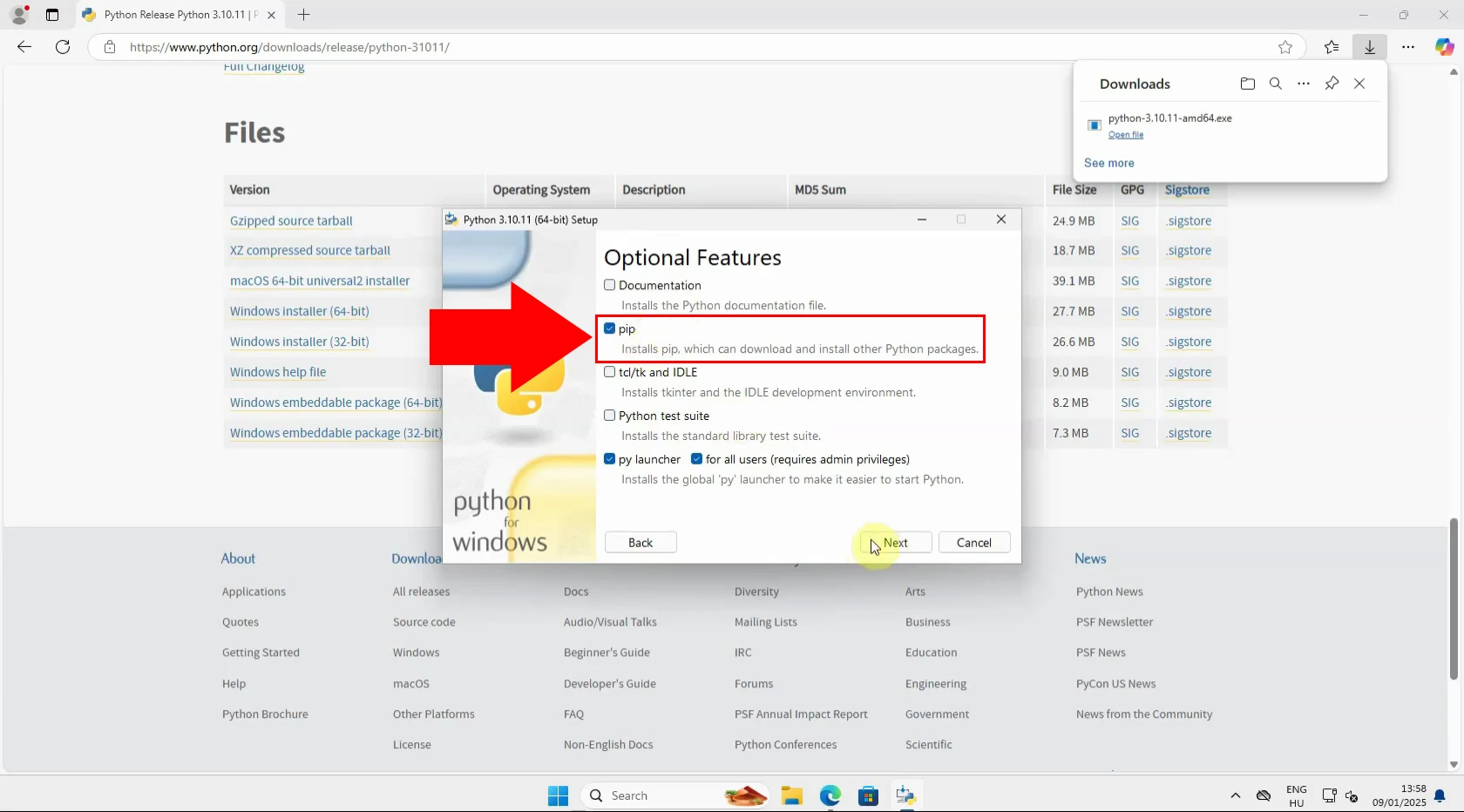
Task: Cancel the Python setup wizard
Action: (974, 543)
